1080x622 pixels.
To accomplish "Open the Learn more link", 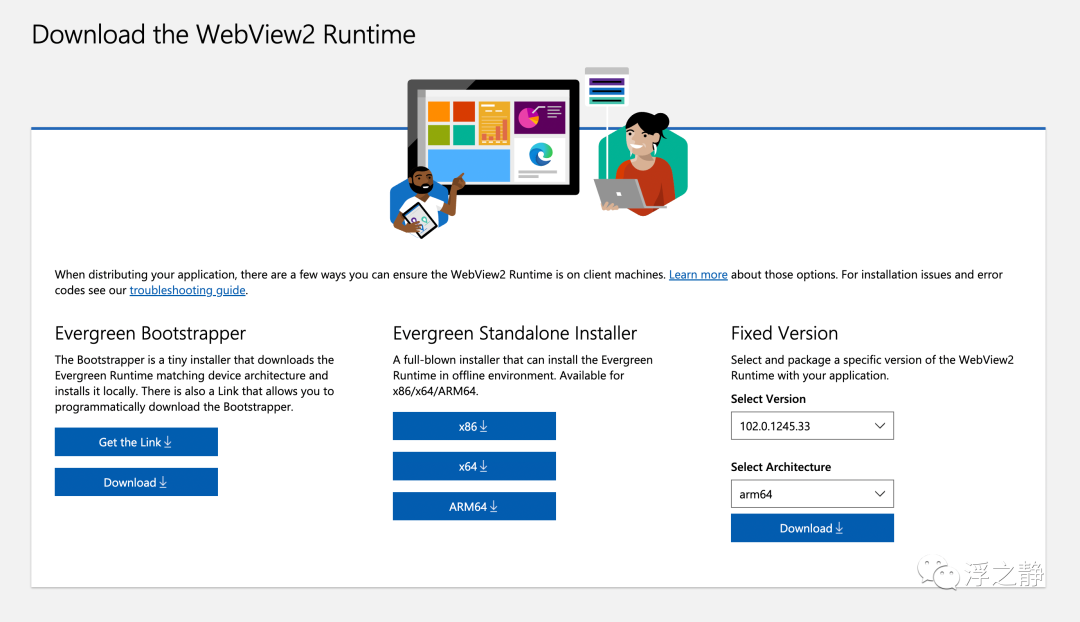I will (698, 274).
